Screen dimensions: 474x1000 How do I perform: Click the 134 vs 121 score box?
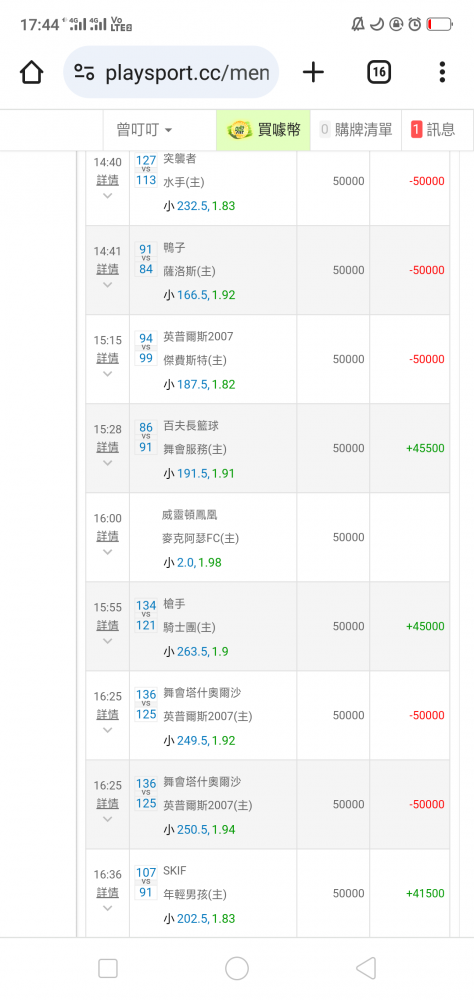[x=146, y=615]
